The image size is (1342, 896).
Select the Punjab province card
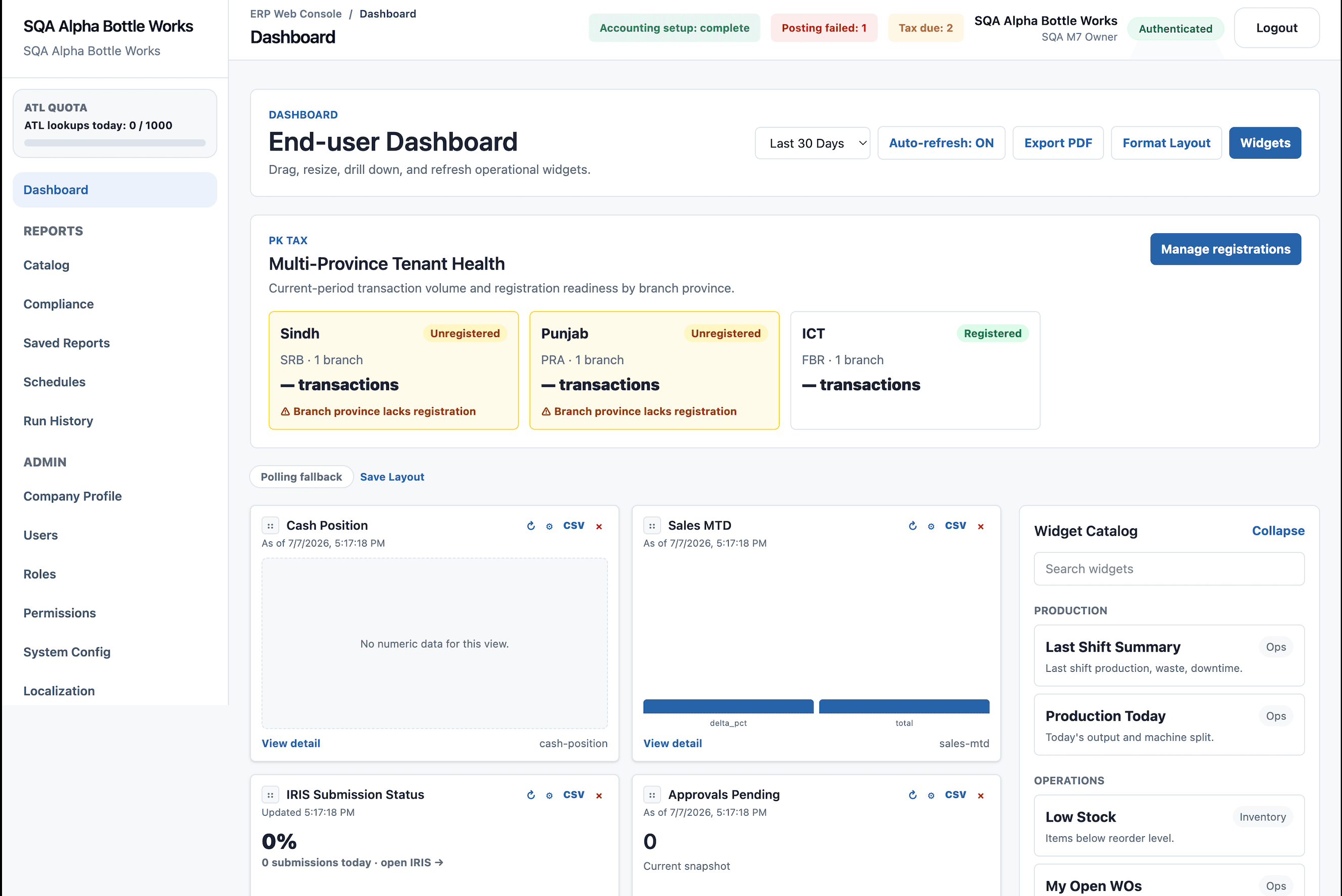(x=654, y=370)
